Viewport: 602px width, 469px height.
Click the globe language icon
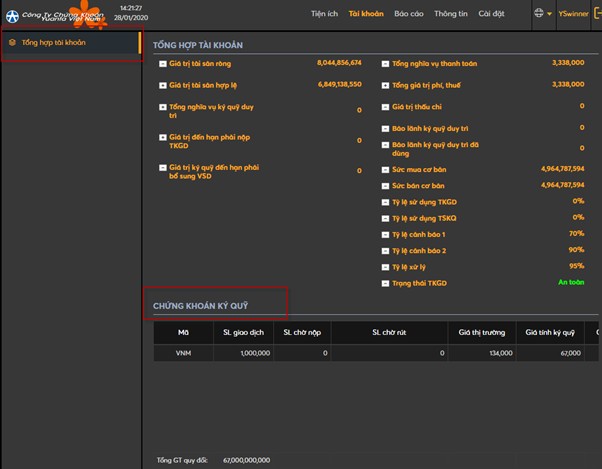tap(540, 14)
